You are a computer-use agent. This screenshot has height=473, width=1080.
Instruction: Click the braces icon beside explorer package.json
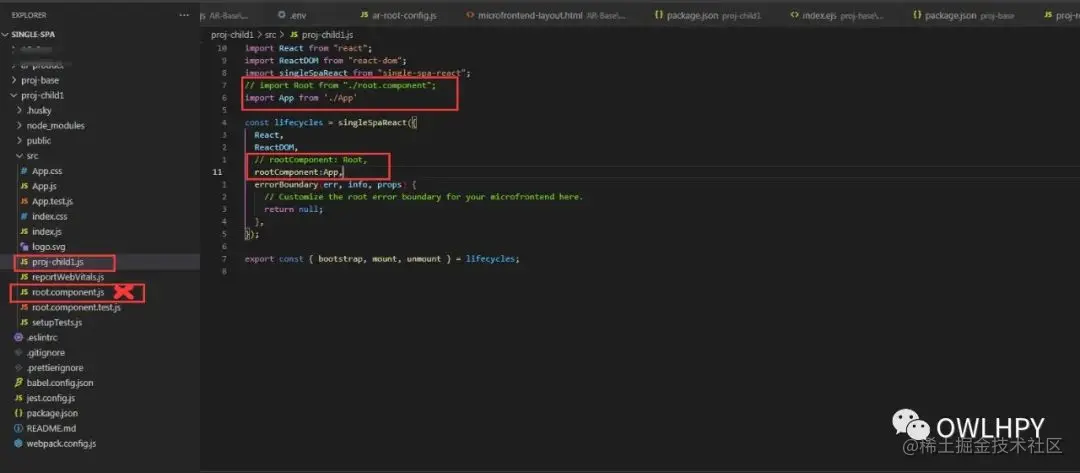pyautogui.click(x=19, y=413)
